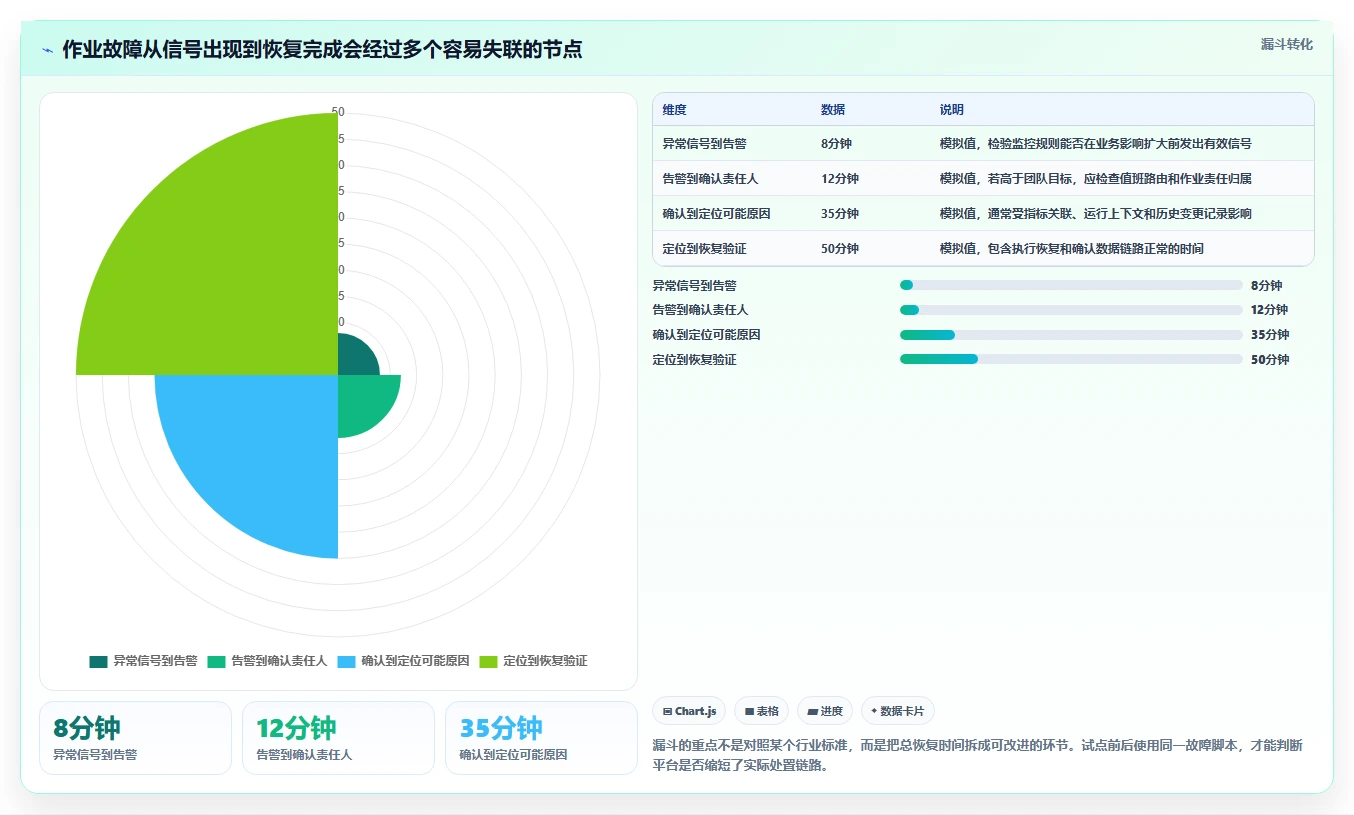1354x815 pixels.
Task: Select the 确认到定位可能原因 table cell
Action: click(732, 214)
